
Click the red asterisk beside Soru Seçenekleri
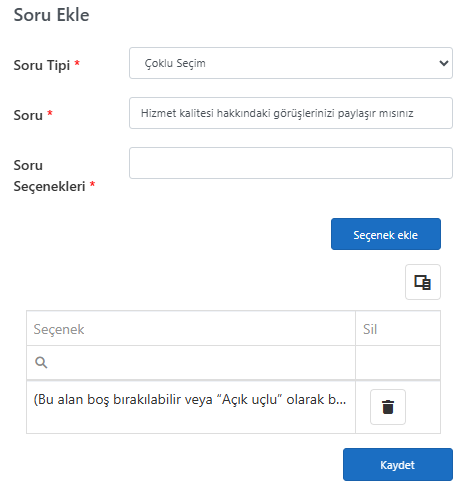pos(92,184)
